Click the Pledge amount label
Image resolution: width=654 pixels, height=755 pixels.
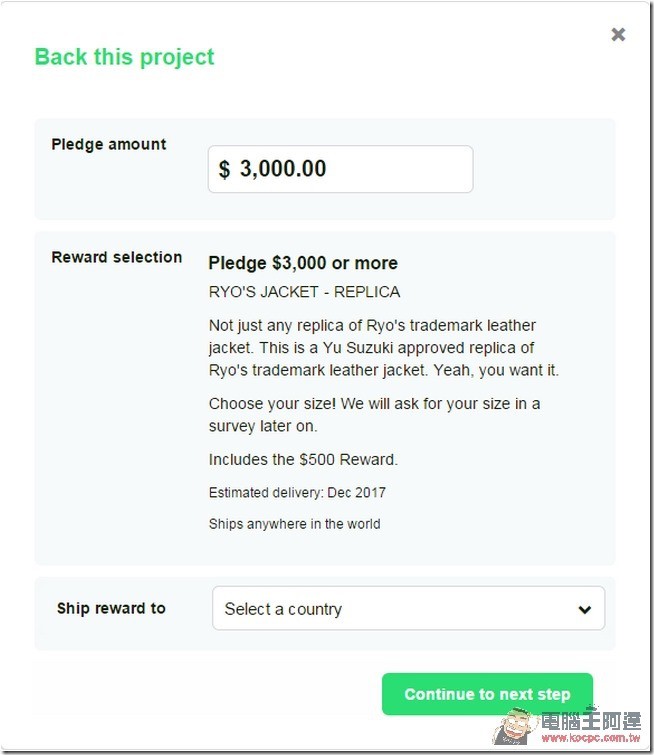point(109,144)
